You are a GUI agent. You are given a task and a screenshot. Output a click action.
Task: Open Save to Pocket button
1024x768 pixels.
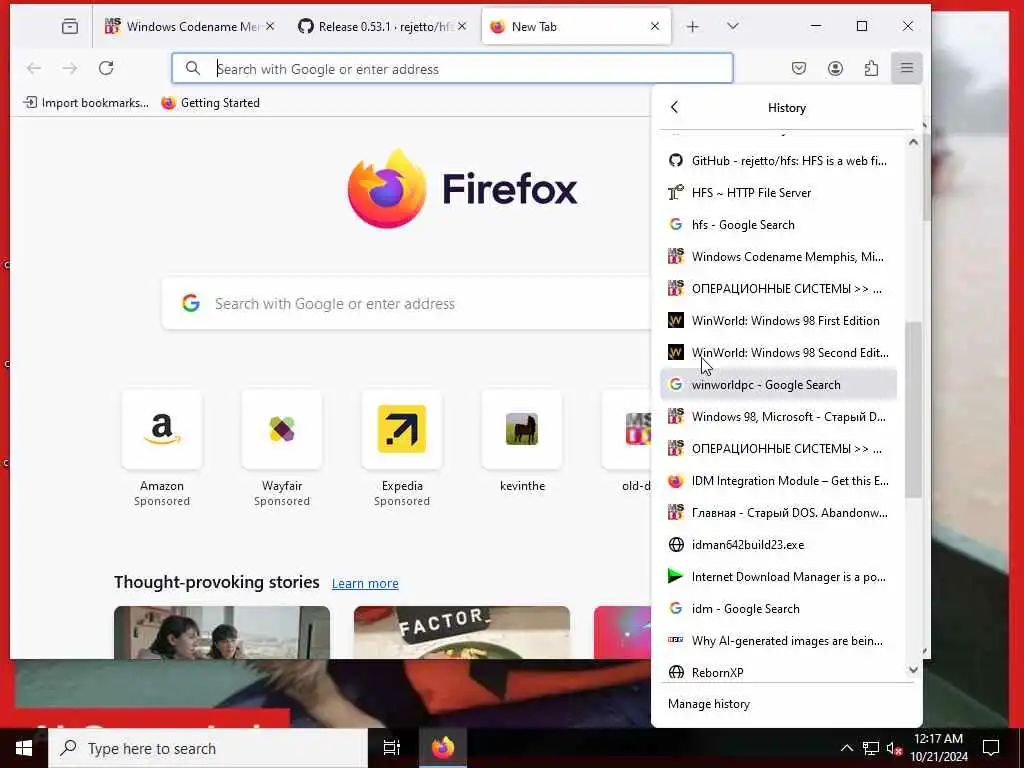(799, 68)
